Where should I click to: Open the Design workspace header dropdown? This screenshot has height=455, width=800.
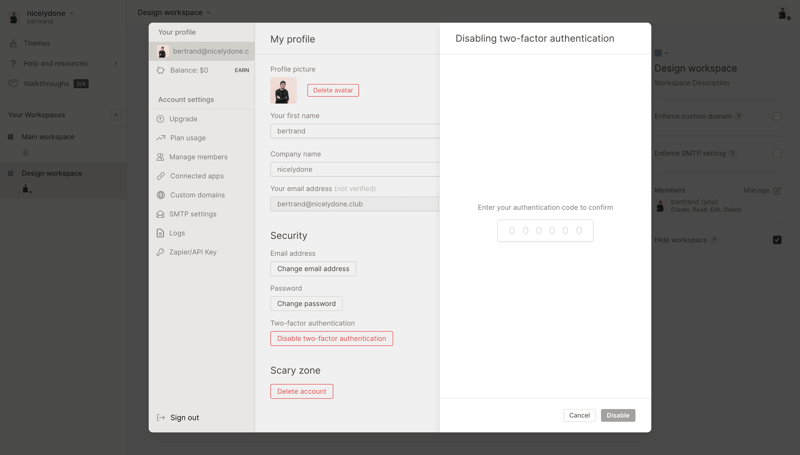click(x=173, y=12)
